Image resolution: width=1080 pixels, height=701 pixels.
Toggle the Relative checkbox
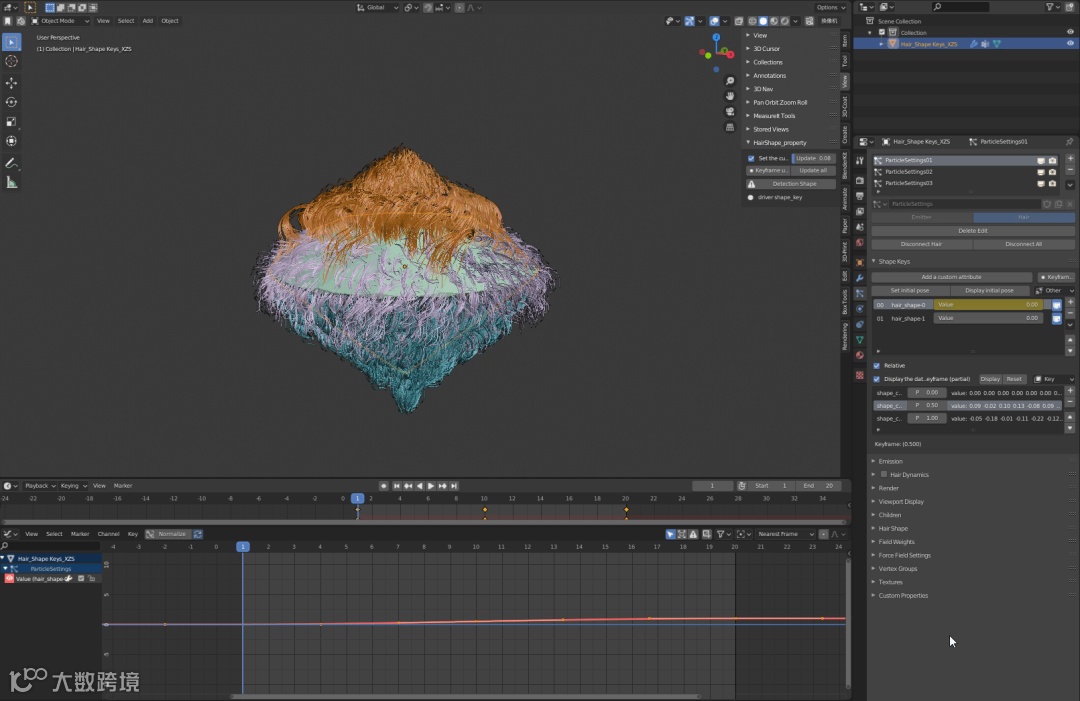tap(877, 366)
